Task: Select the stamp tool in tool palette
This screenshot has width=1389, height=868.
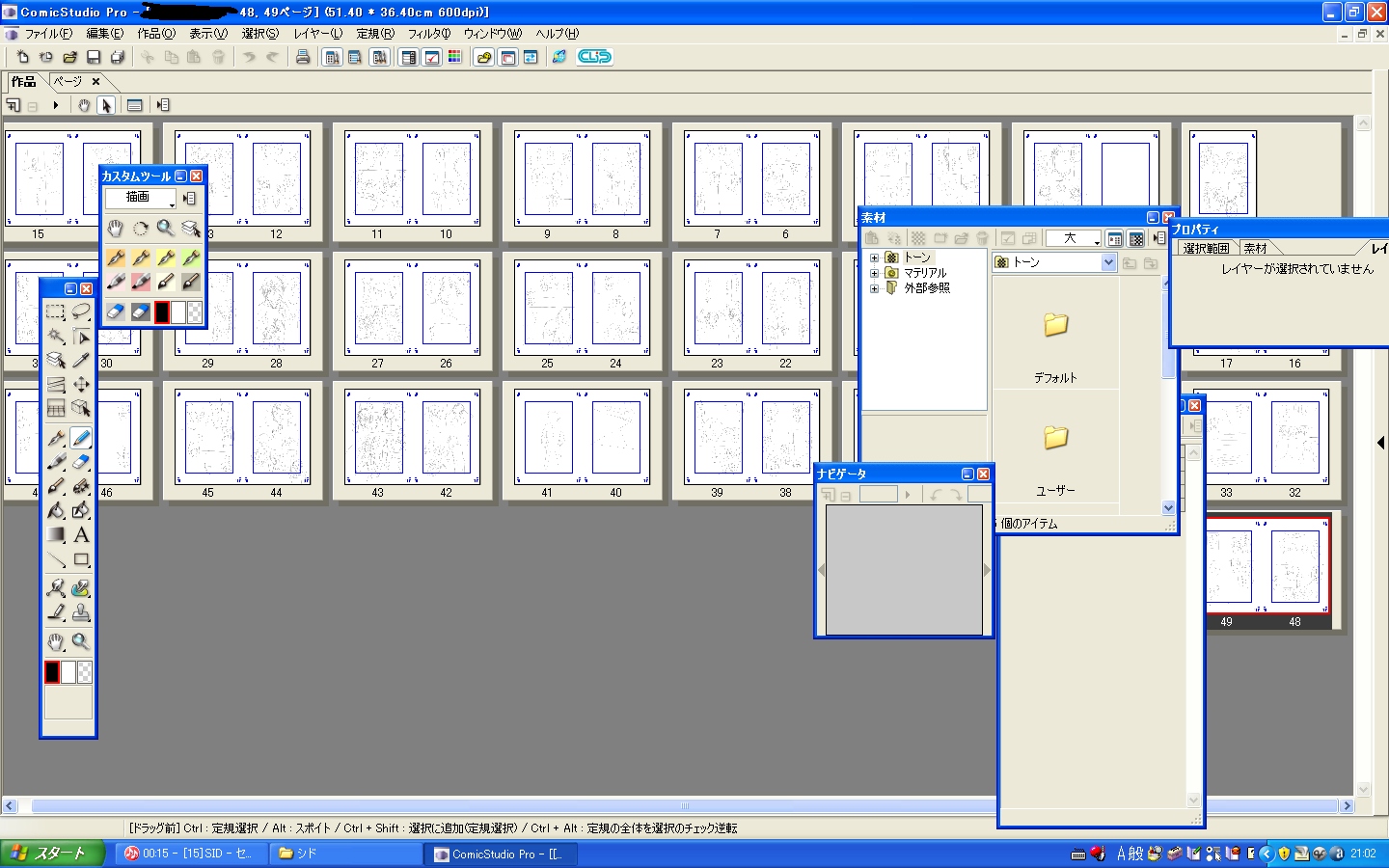Action: [x=81, y=612]
